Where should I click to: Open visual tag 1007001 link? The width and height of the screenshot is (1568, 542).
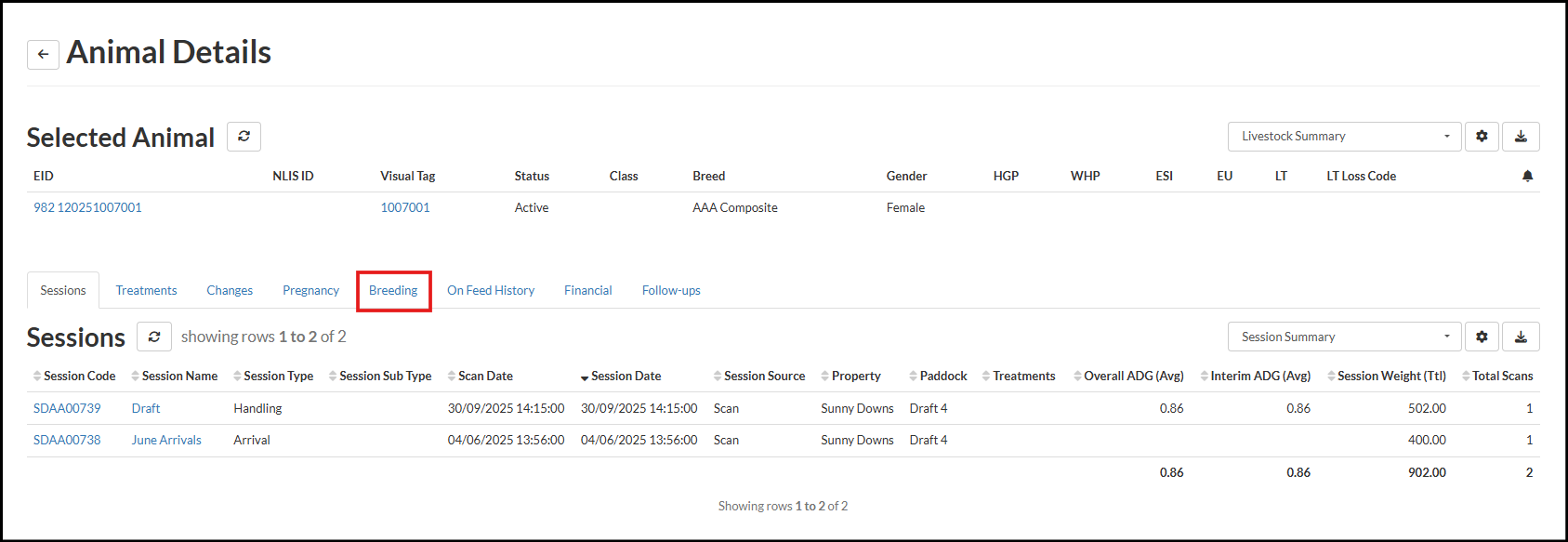click(405, 208)
